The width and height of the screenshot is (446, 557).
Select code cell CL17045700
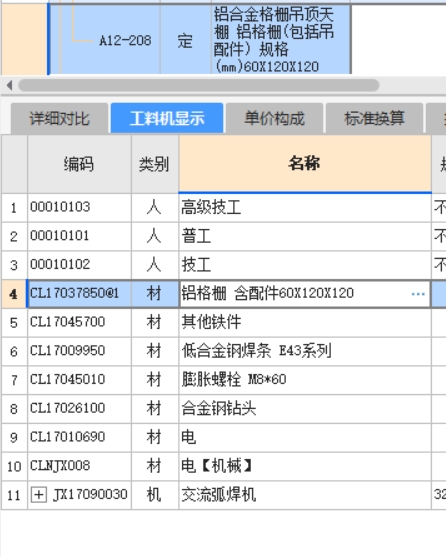click(79, 323)
